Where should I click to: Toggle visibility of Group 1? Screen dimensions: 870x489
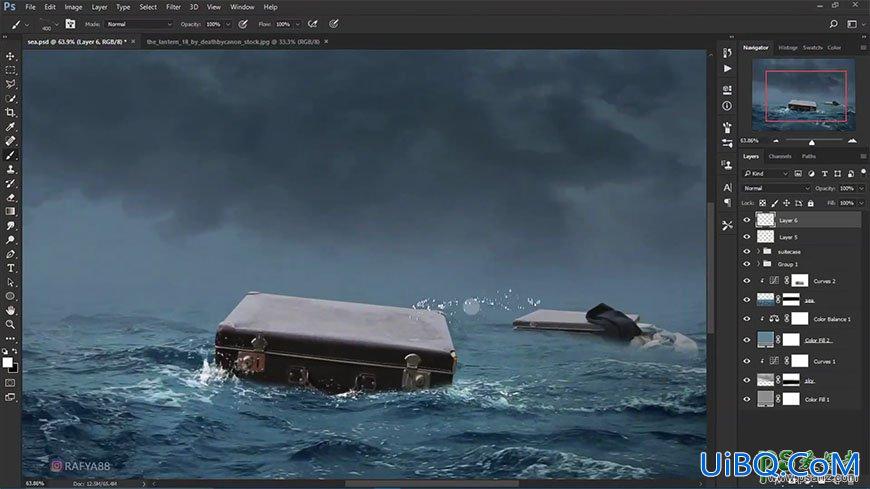pos(746,264)
